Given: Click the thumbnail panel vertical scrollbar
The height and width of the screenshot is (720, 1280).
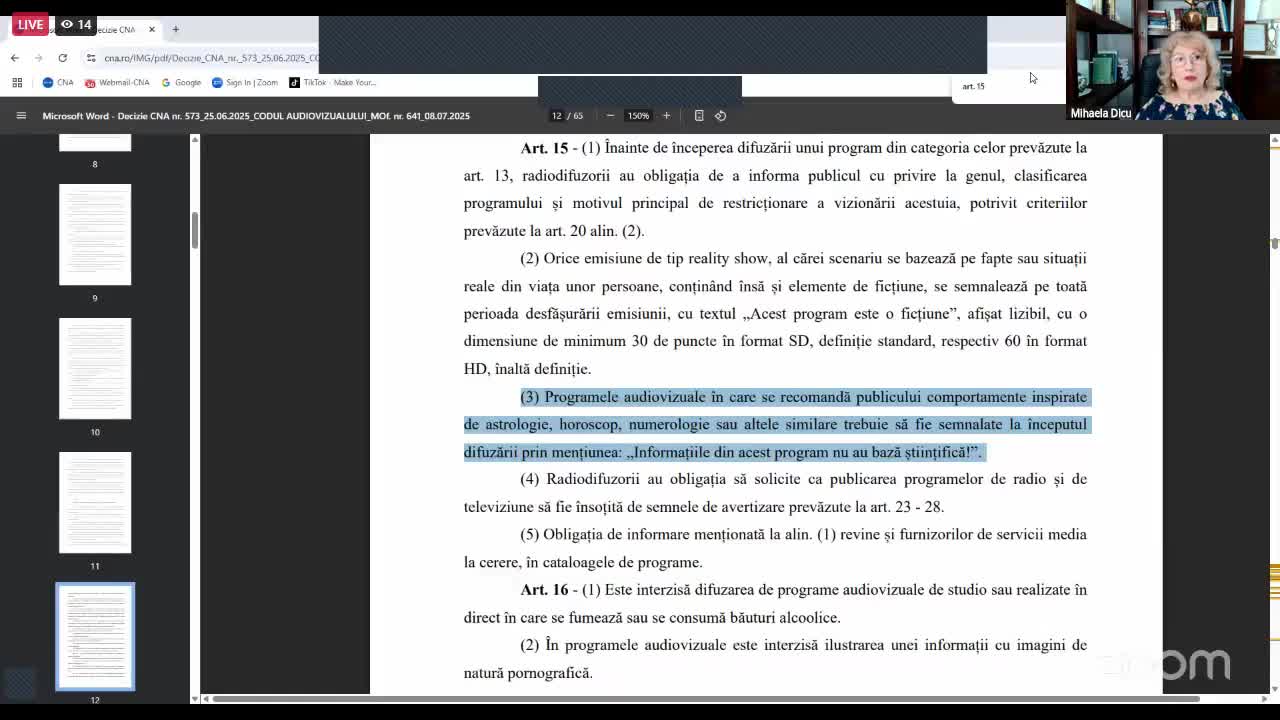Looking at the screenshot, I should pos(195,230).
